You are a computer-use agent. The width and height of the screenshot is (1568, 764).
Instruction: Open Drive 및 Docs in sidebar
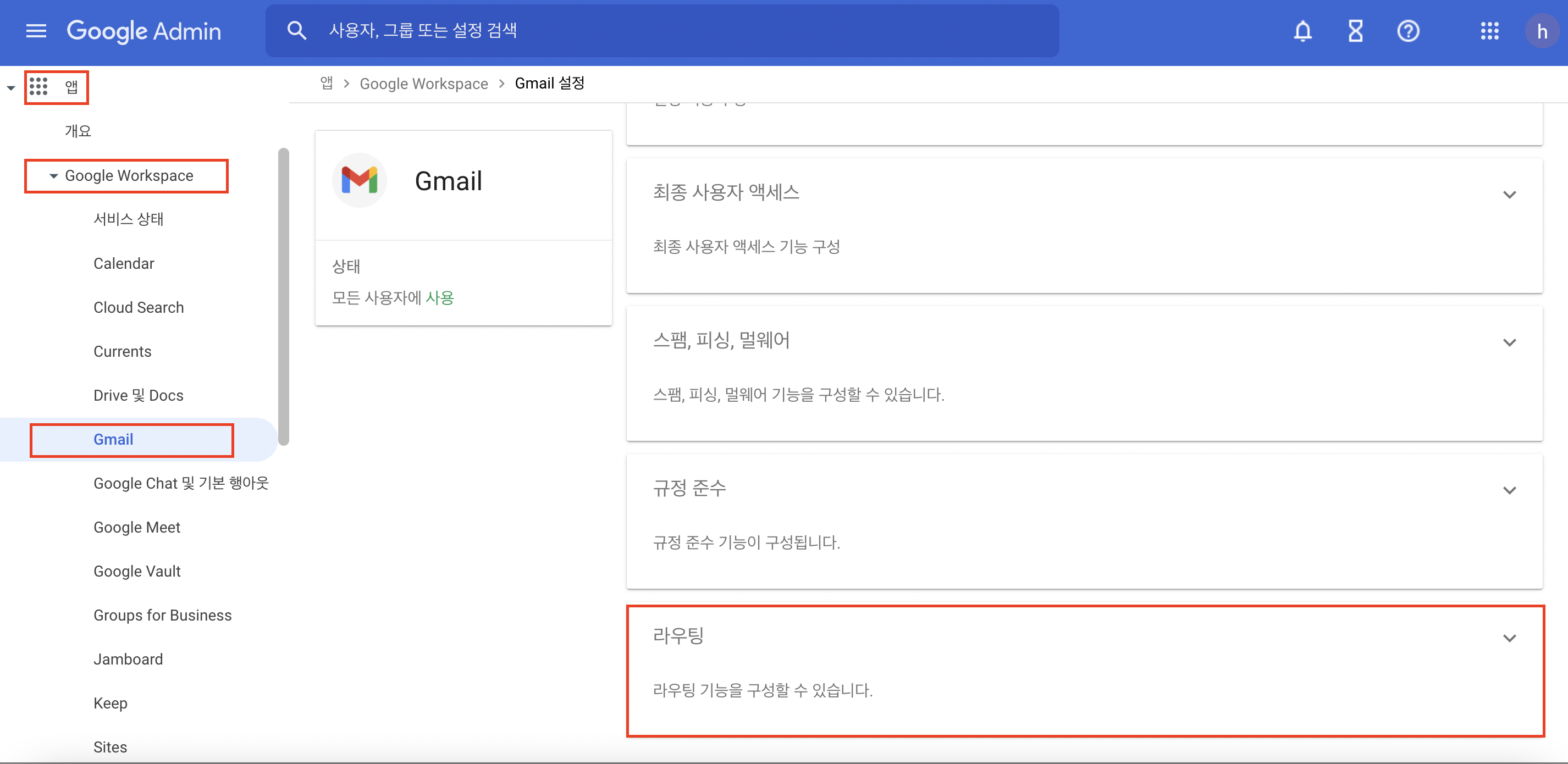pyautogui.click(x=138, y=396)
